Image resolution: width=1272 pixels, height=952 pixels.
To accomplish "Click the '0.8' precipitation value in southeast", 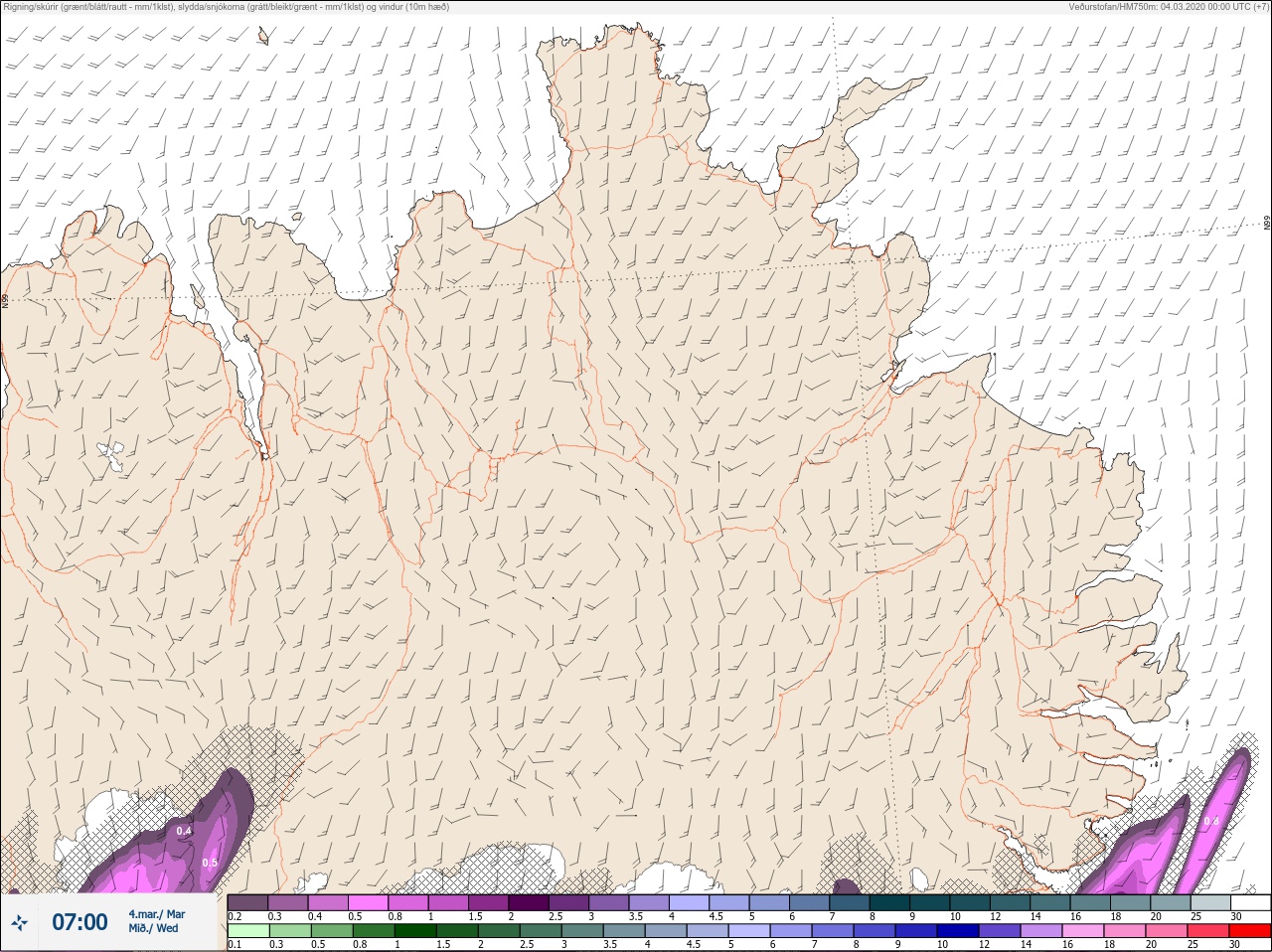I will 1211,822.
